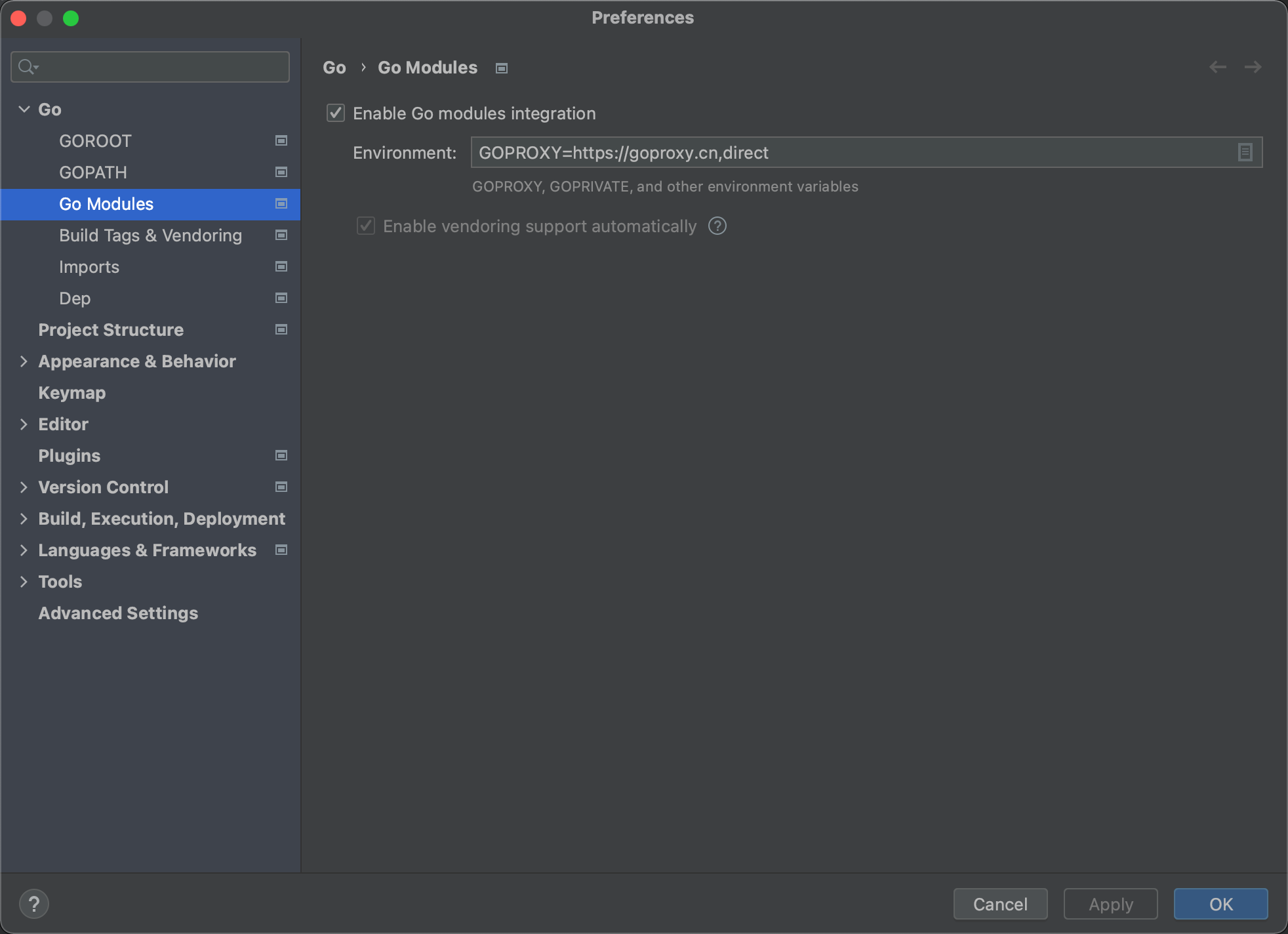Open the Preferences help button

[x=34, y=904]
